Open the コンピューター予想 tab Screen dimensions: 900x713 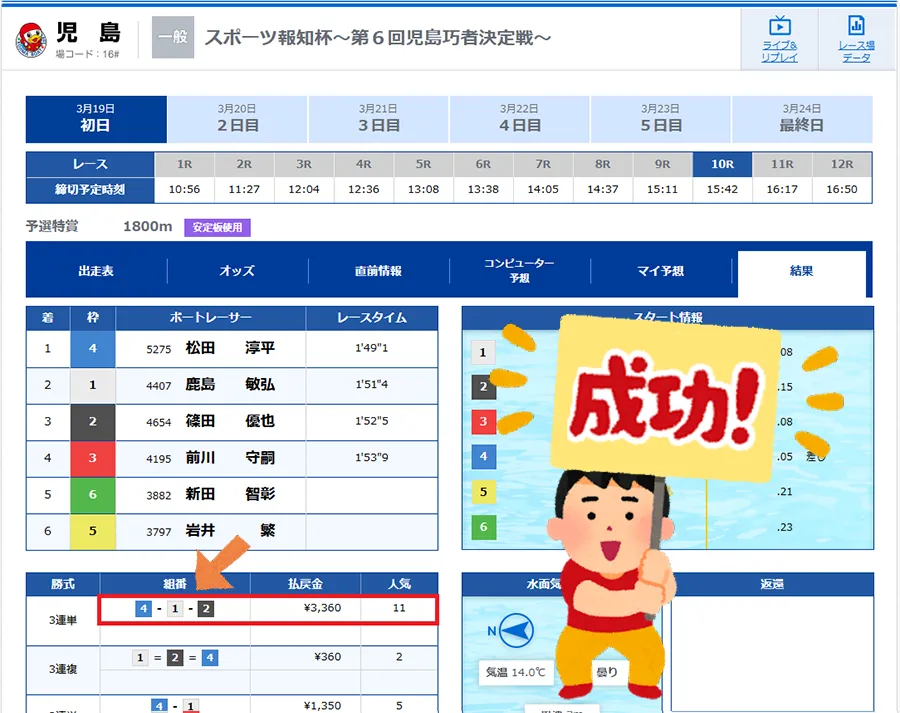519,271
